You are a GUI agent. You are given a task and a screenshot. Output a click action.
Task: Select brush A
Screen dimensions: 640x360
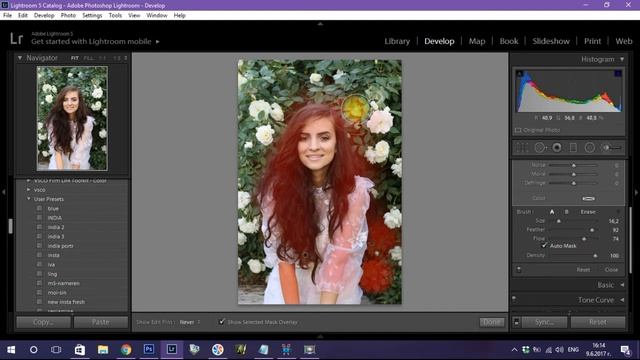552,212
